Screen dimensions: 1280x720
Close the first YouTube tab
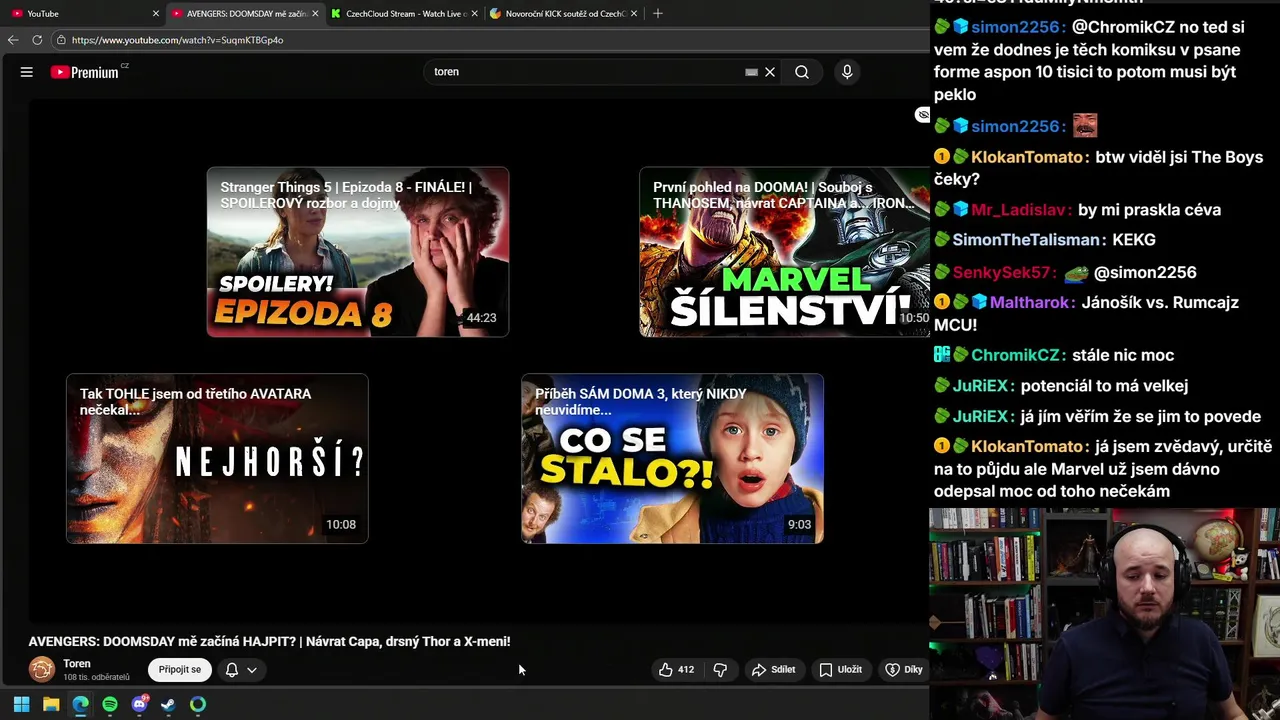pyautogui.click(x=156, y=14)
